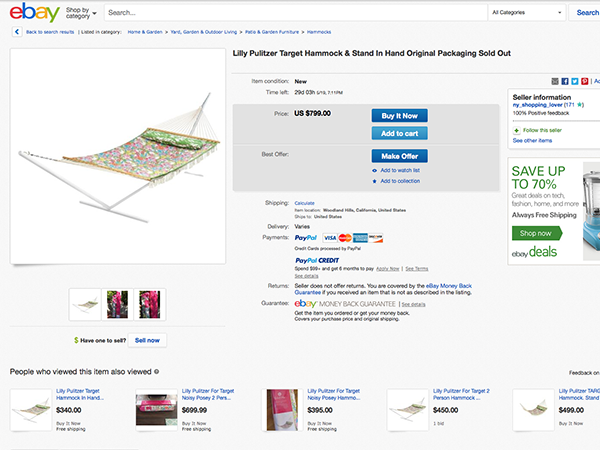The image size is (600, 450).
Task: Add to collection
Action: click(397, 181)
